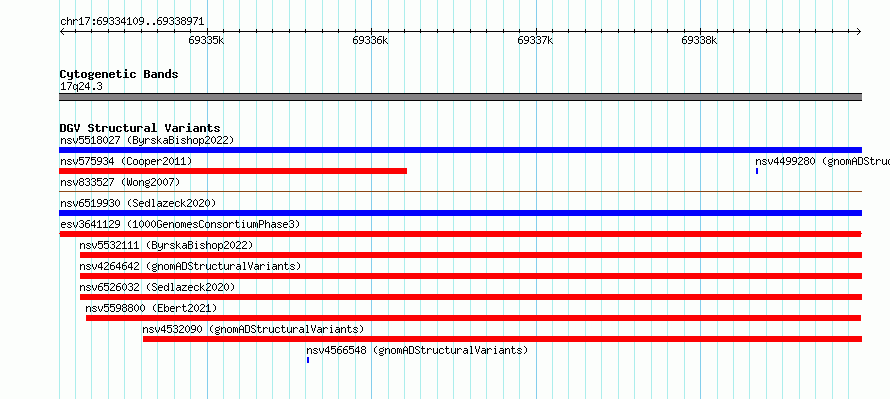Click the 17q24.3 band label

(x=81, y=87)
